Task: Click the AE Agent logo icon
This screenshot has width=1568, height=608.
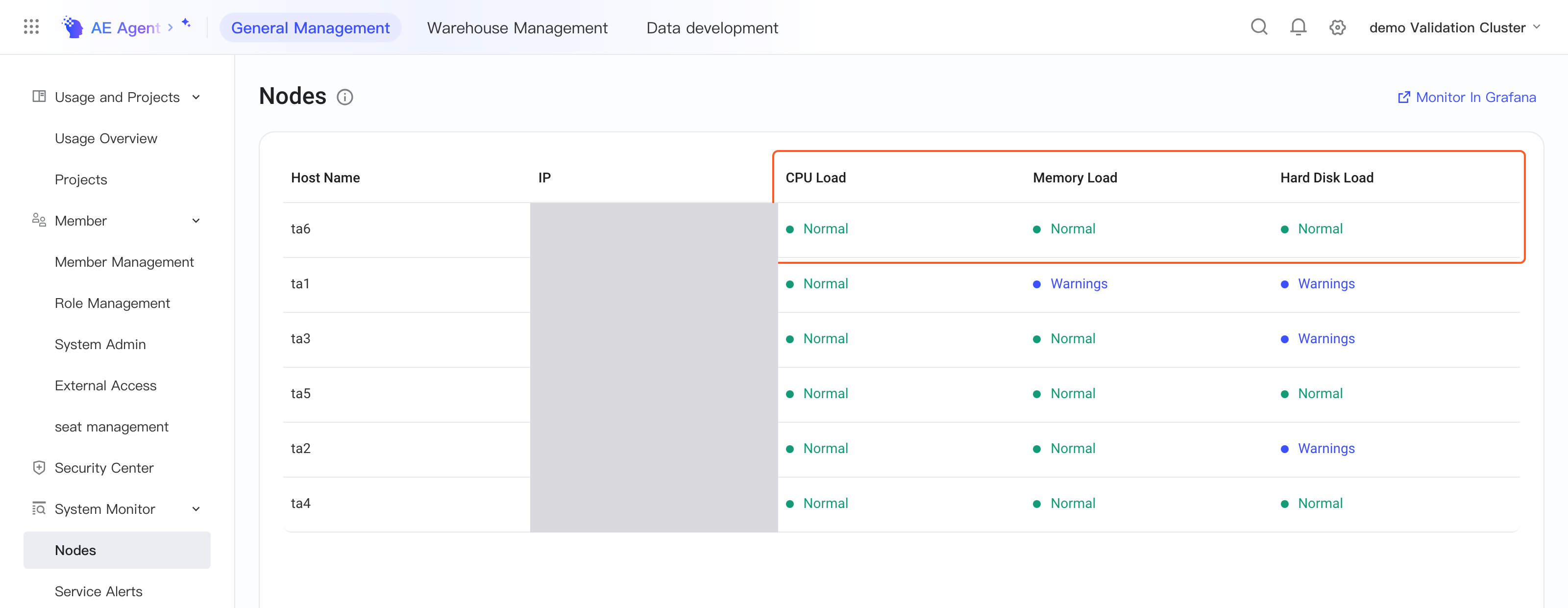Action: pos(73,27)
